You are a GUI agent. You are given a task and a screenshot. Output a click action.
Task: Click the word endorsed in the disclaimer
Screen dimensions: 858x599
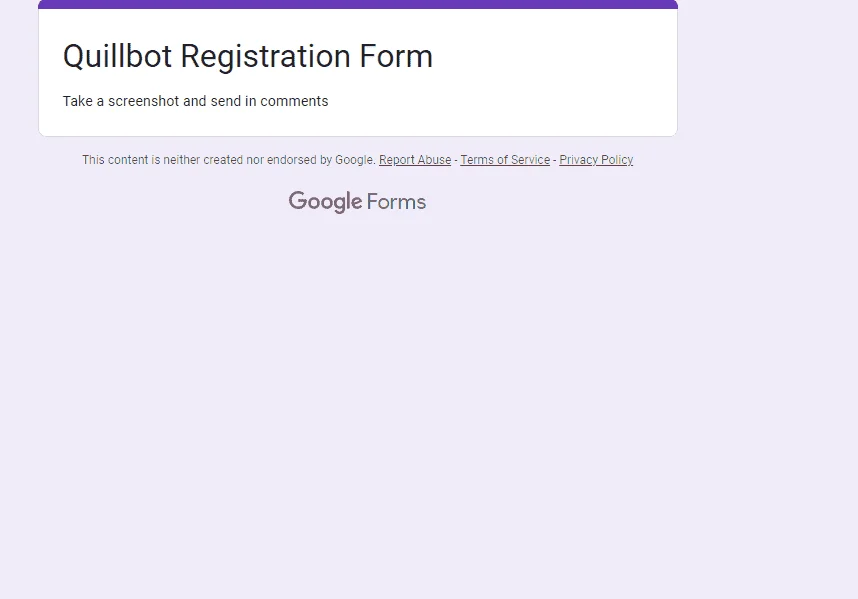click(x=292, y=160)
